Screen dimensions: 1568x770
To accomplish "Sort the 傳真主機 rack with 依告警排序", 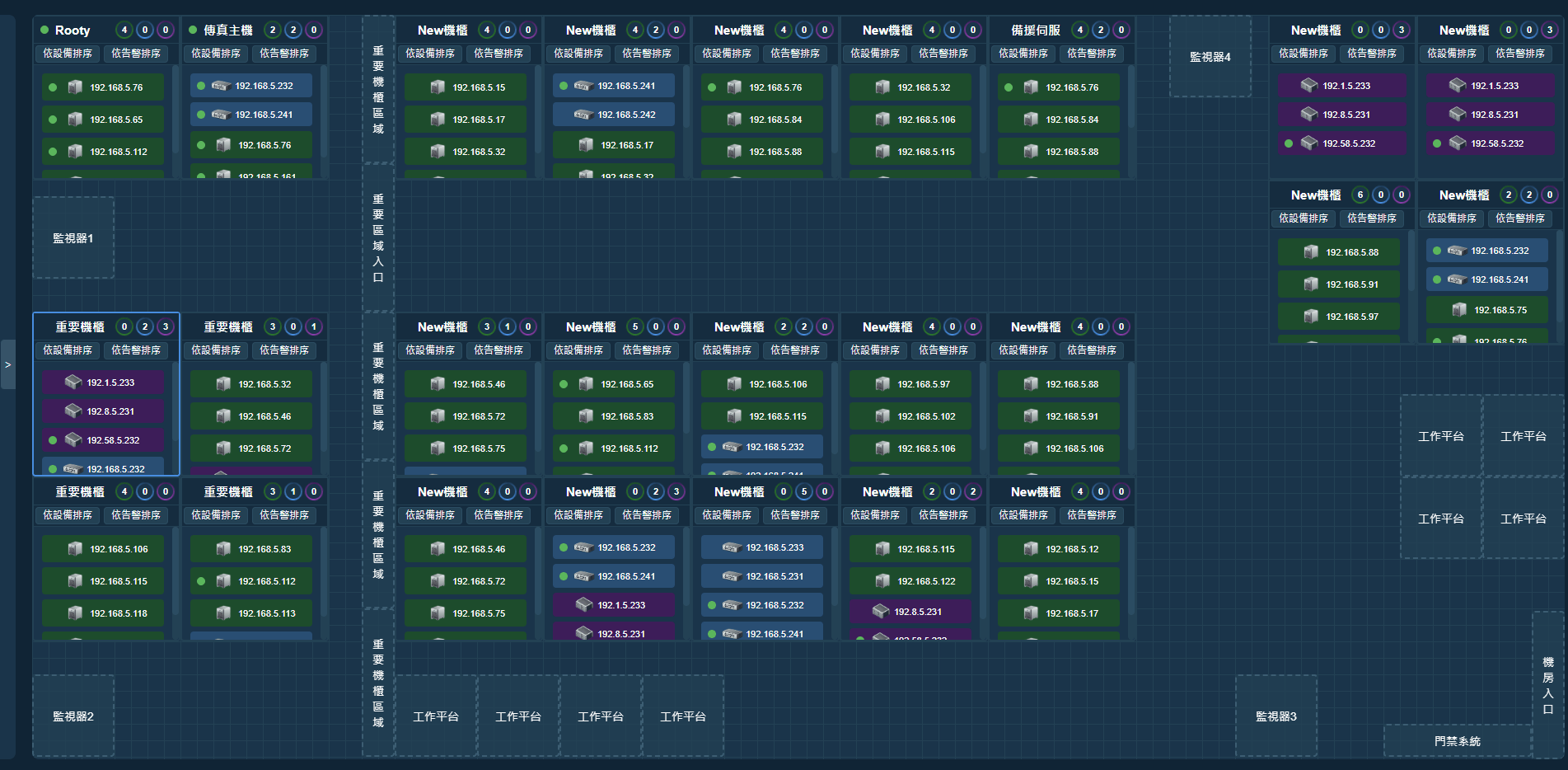I will click(x=283, y=54).
